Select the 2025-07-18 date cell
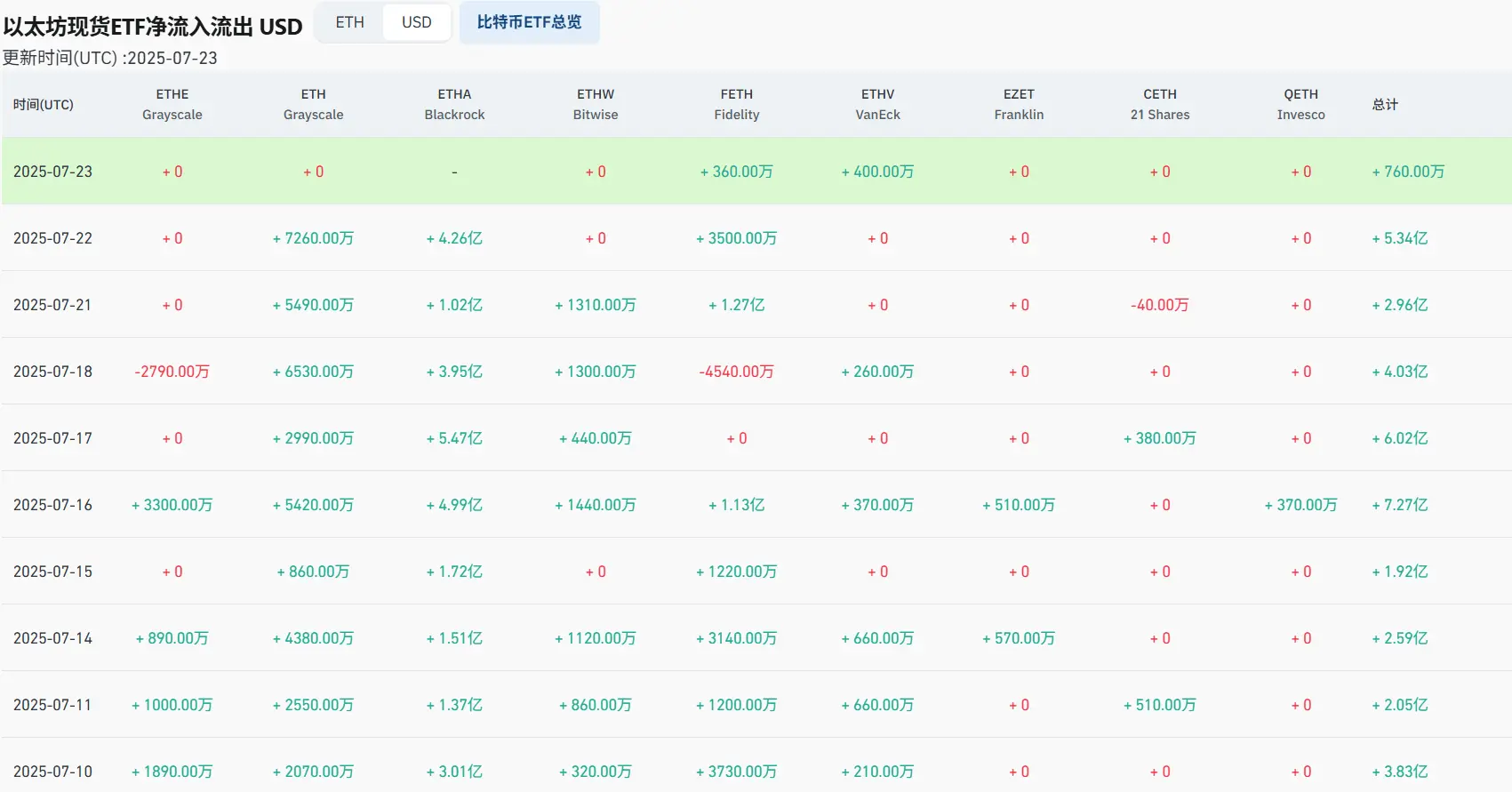The width and height of the screenshot is (1512, 792). (52, 372)
